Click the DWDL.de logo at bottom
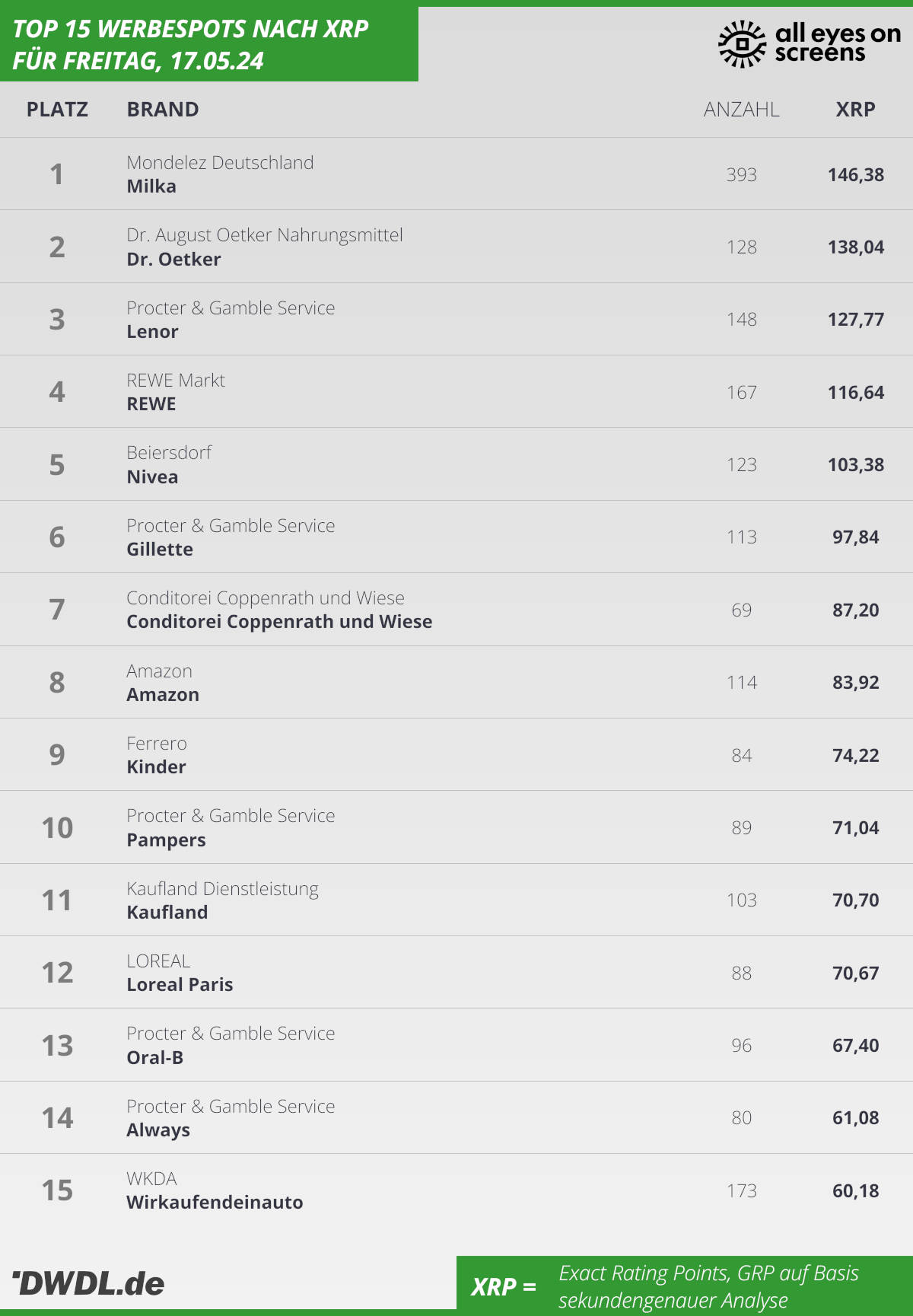This screenshot has width=913, height=1316. [x=88, y=1283]
